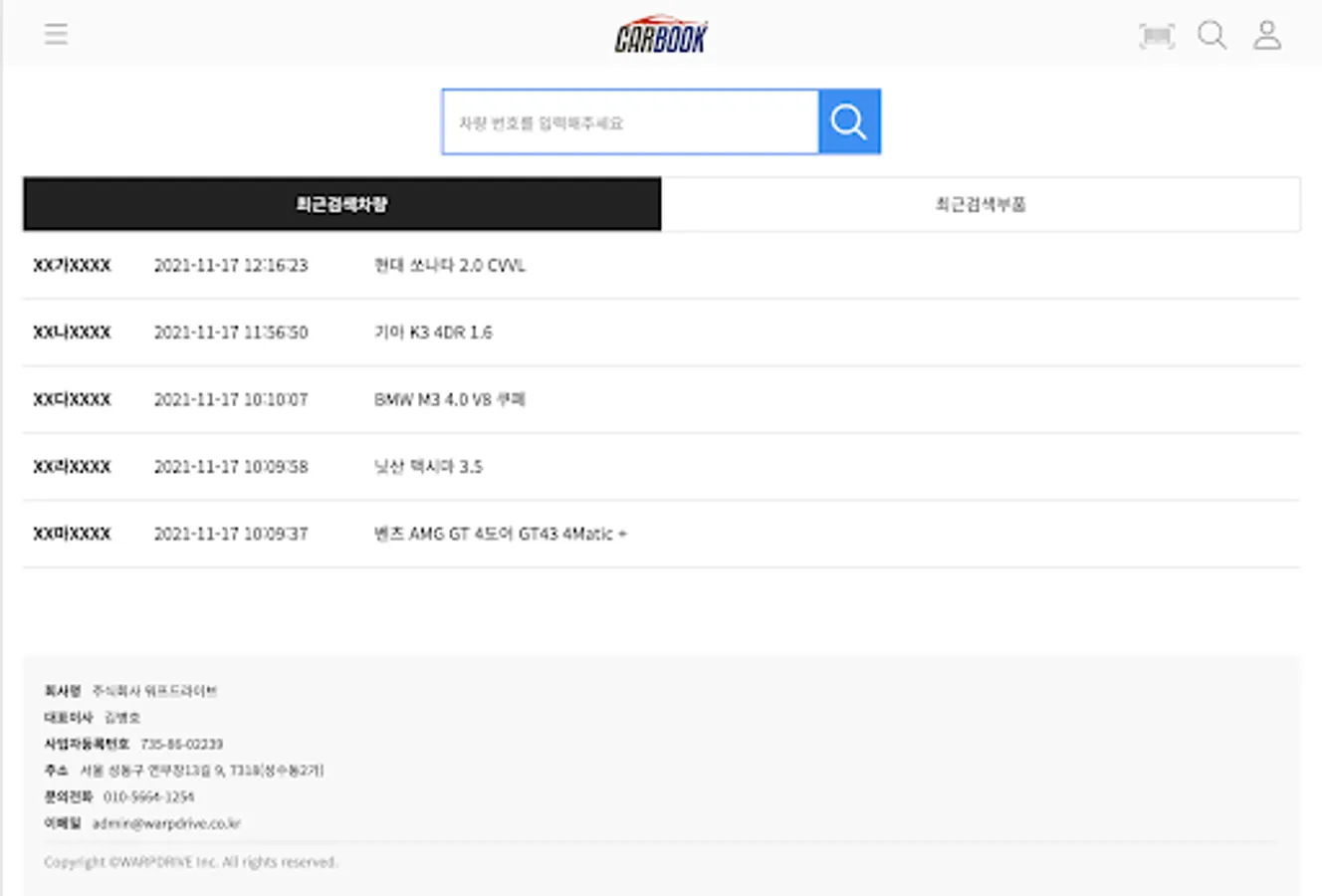Click the CARBOOK logo

(661, 35)
